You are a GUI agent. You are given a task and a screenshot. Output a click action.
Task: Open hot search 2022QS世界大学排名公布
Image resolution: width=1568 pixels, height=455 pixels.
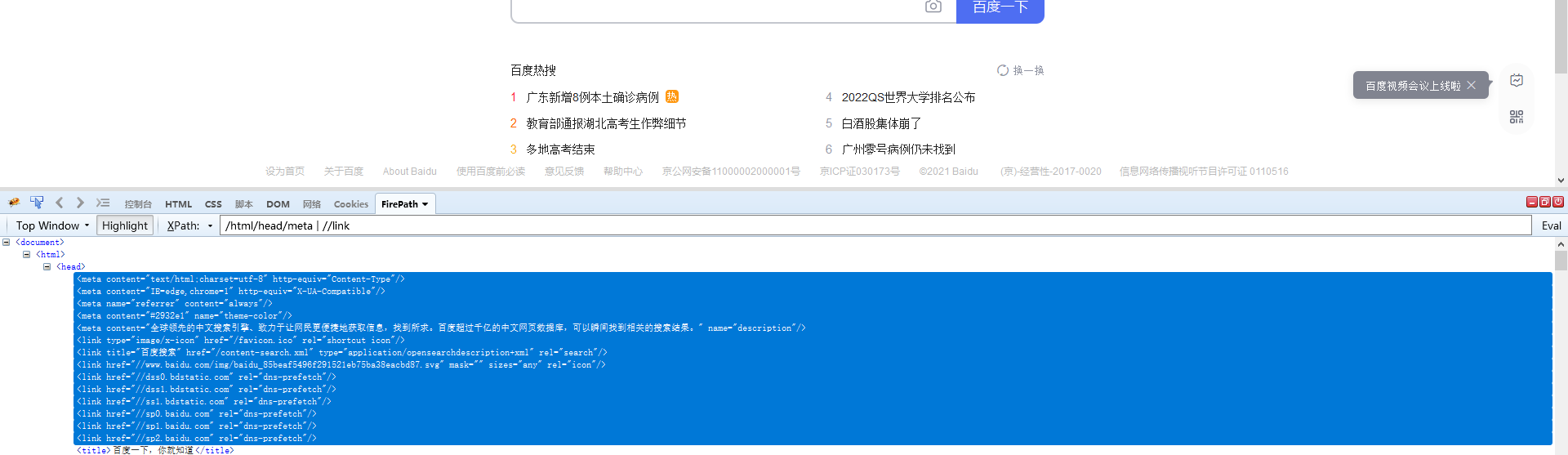pos(909,97)
